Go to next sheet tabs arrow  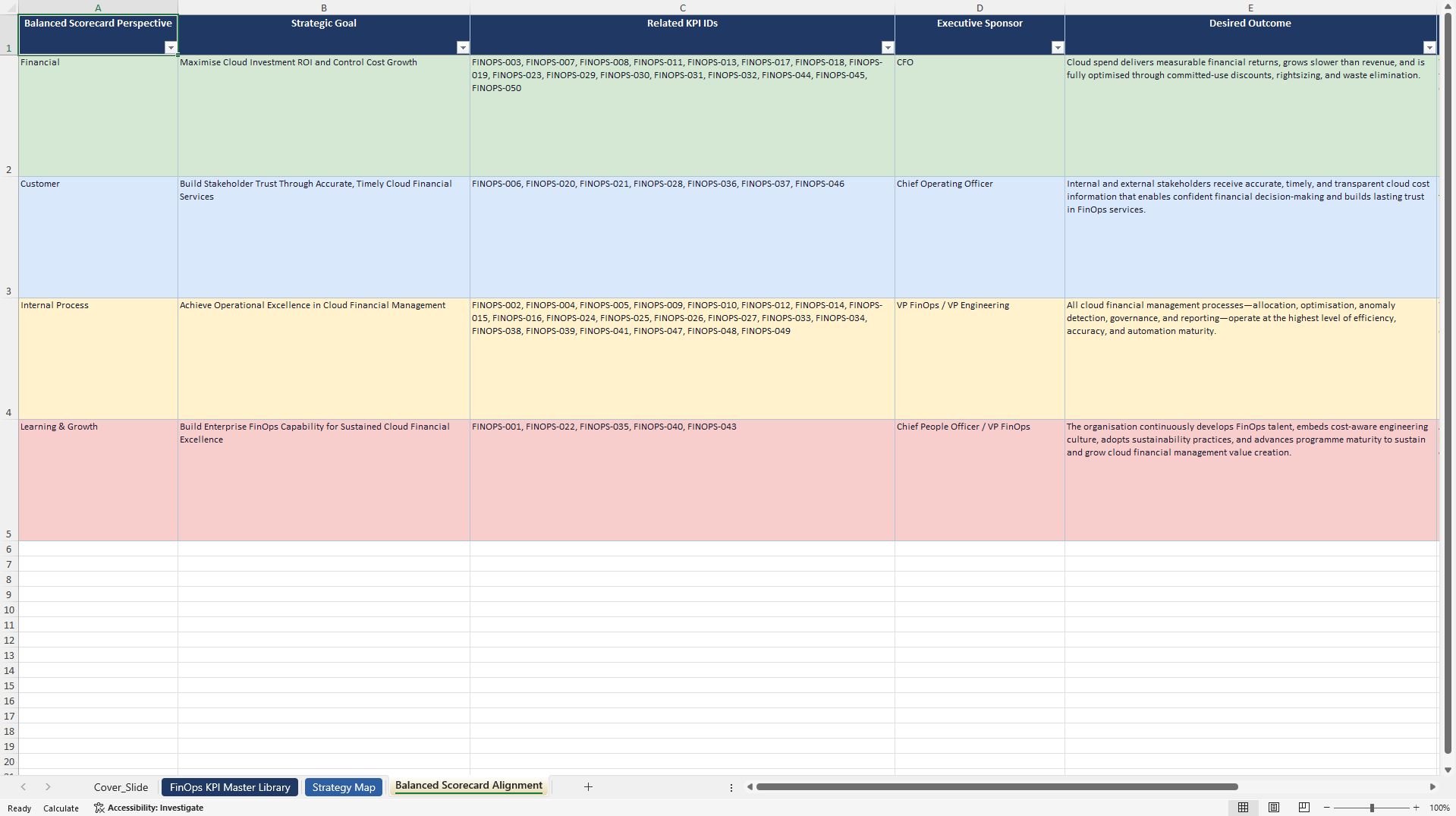coord(48,787)
